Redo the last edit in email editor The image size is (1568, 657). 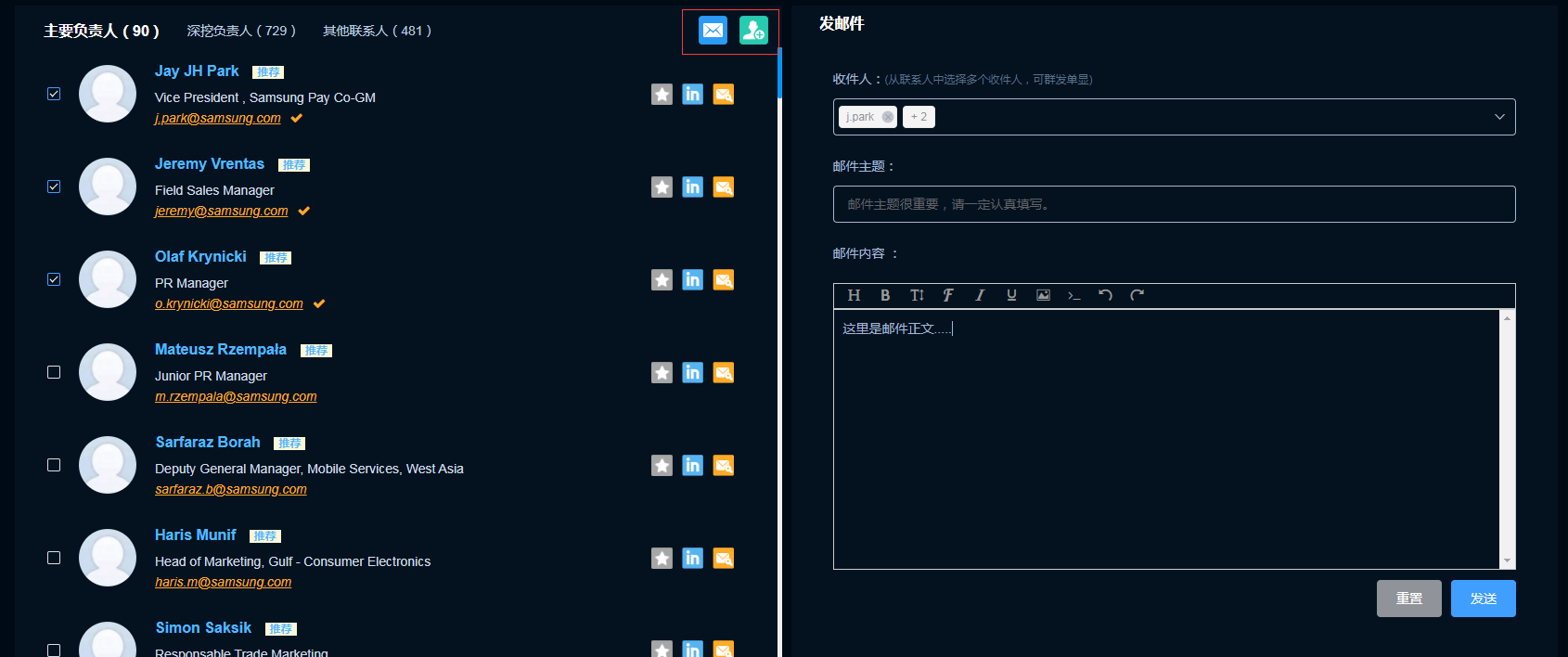(1137, 295)
